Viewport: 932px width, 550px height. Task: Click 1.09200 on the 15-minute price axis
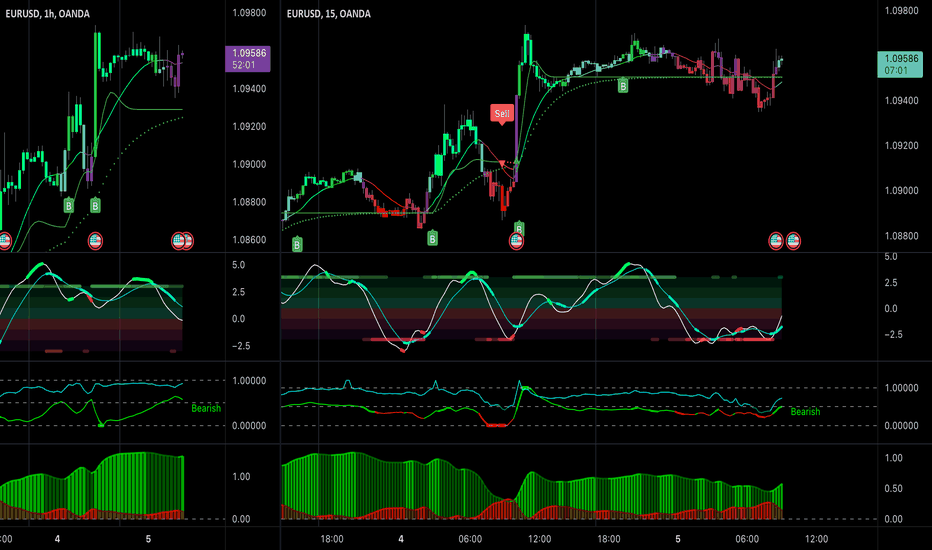click(x=902, y=145)
